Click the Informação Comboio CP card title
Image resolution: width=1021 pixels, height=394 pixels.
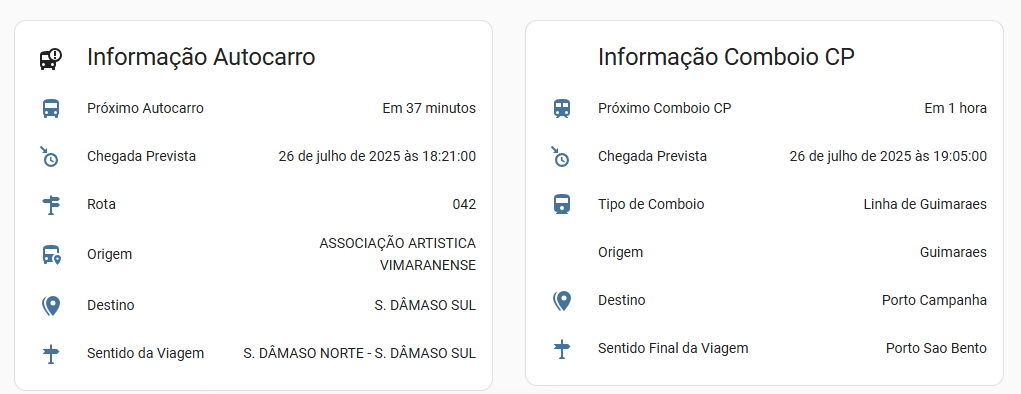pos(726,57)
